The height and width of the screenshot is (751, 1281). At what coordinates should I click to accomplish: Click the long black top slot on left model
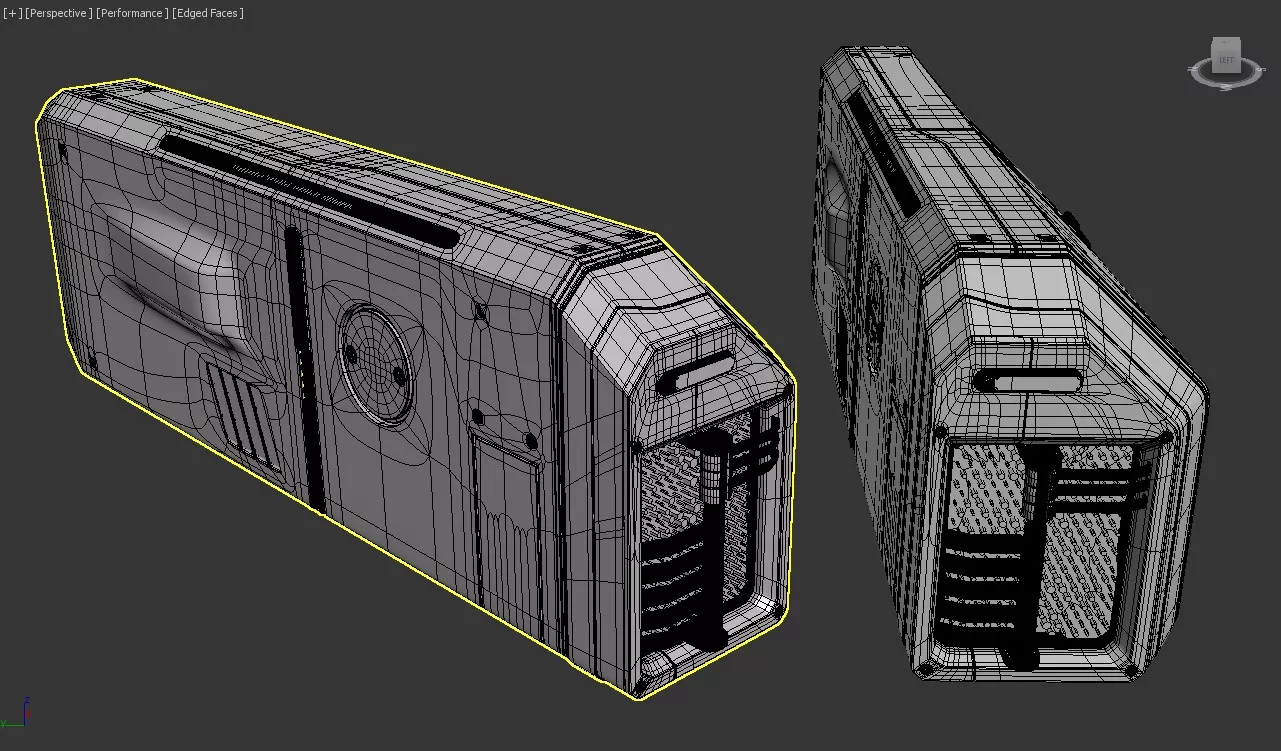click(x=309, y=191)
